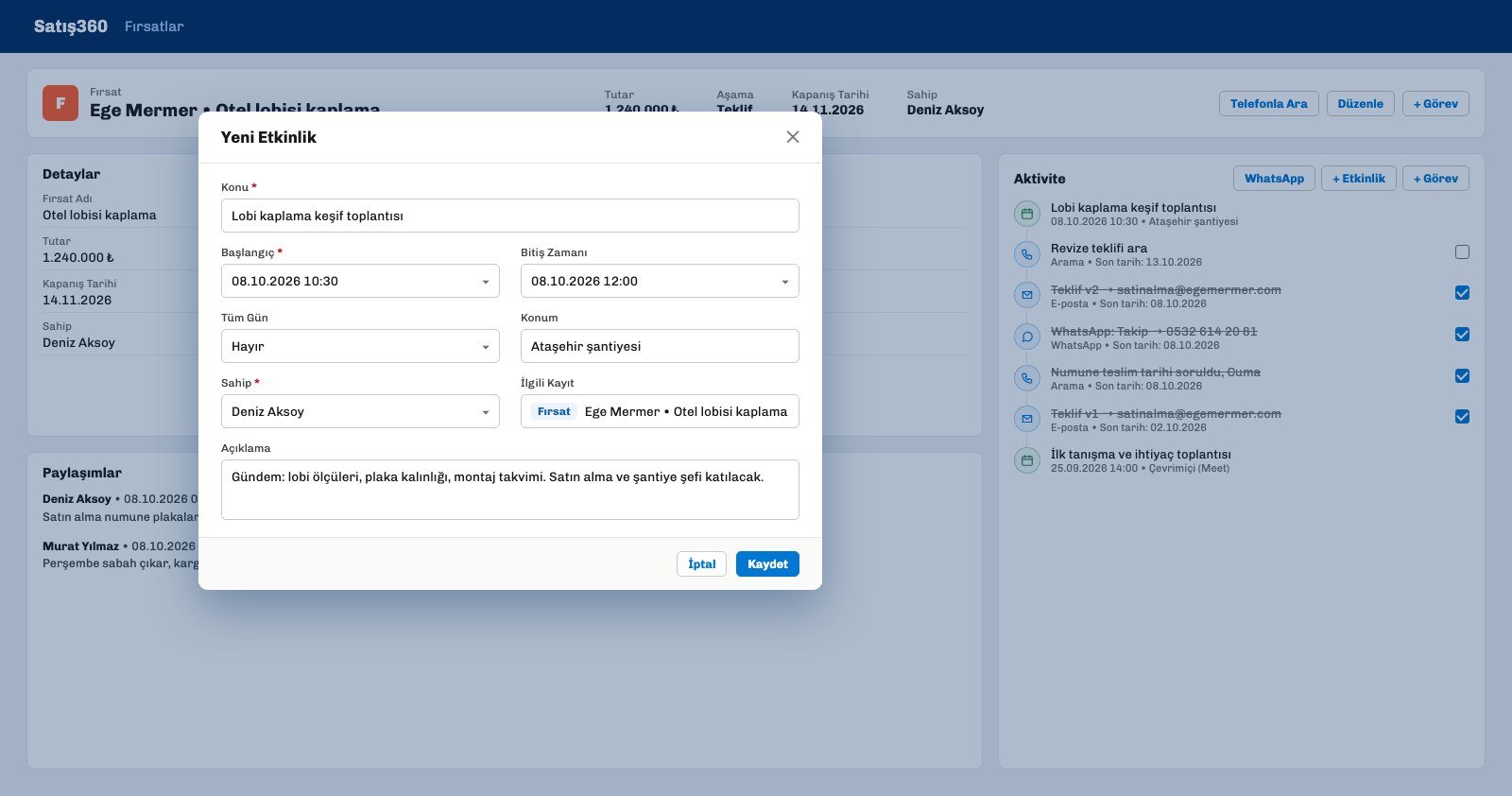
Task: Click the İlgili Kayıt related record field
Action: 660,411
